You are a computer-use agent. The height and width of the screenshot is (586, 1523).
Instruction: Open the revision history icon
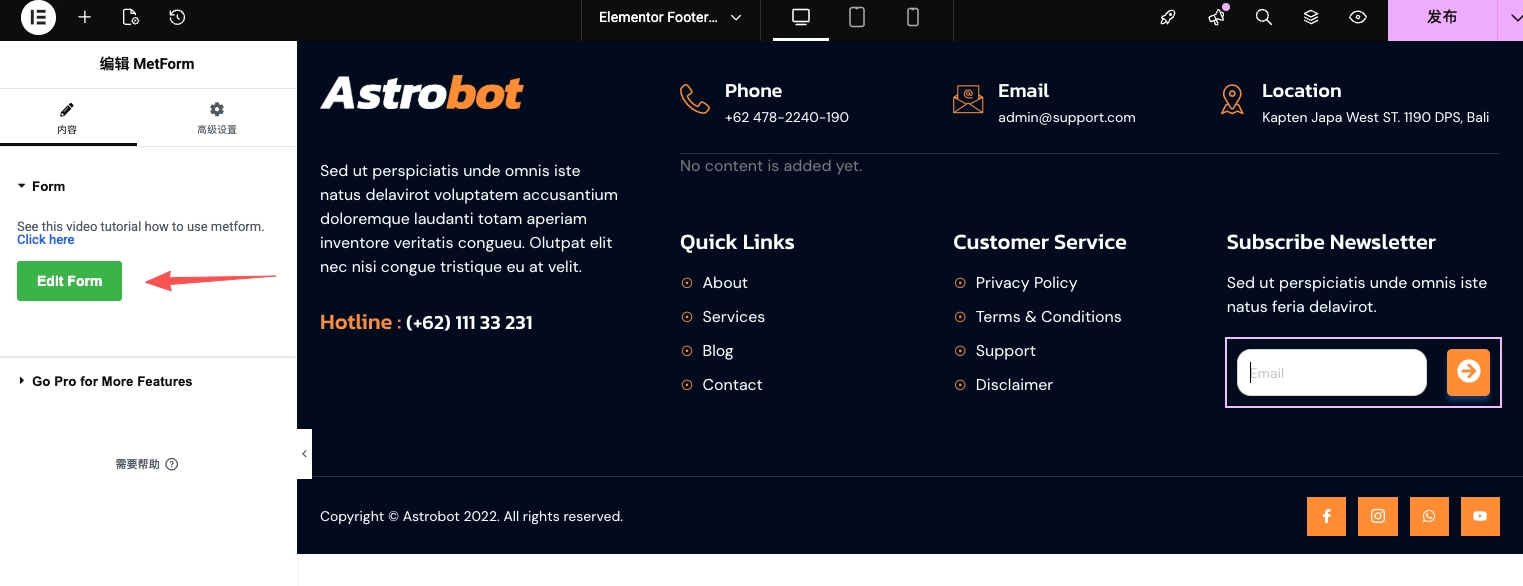pos(177,17)
